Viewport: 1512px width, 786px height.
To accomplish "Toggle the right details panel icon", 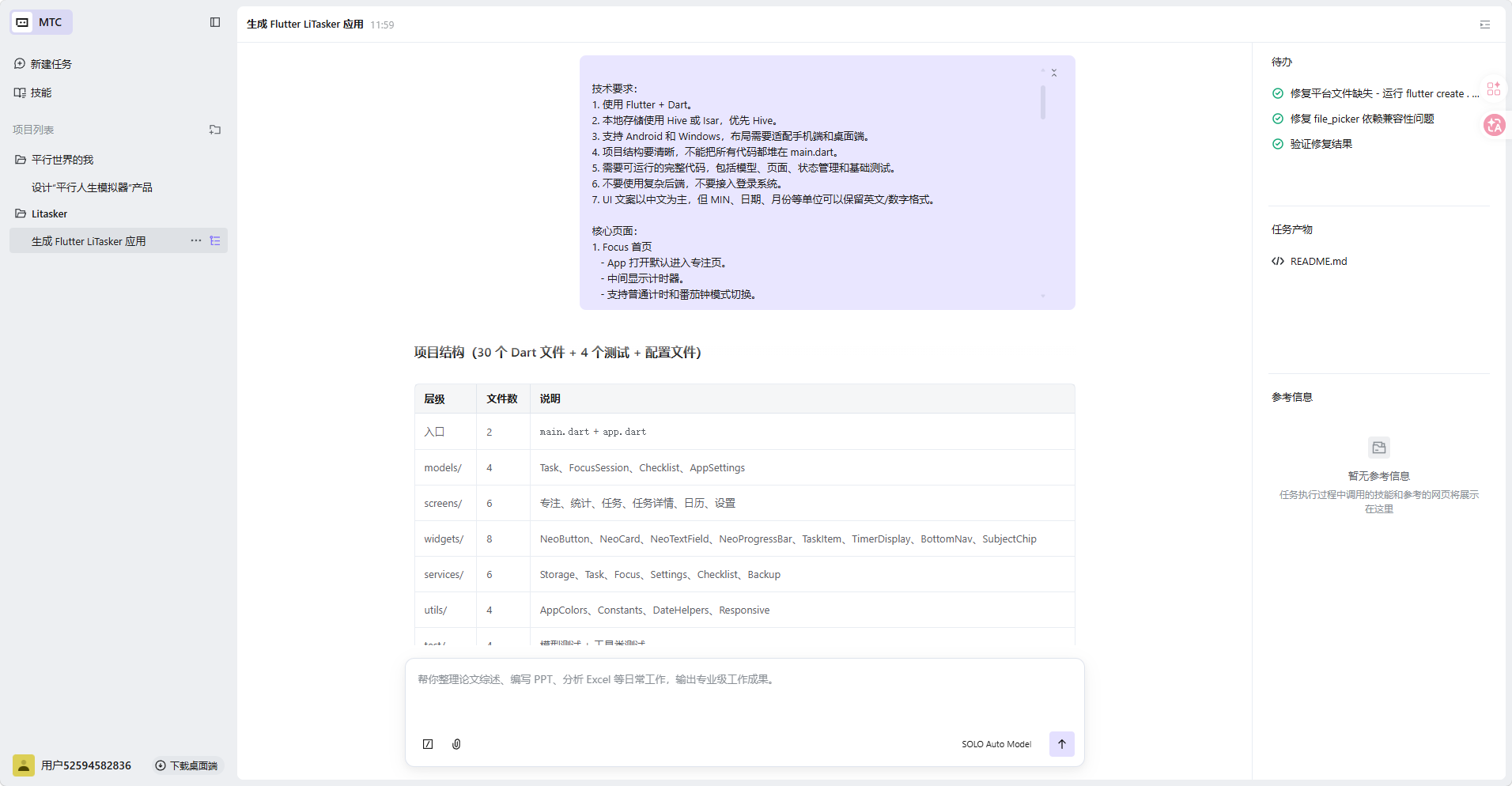I will pyautogui.click(x=1484, y=25).
